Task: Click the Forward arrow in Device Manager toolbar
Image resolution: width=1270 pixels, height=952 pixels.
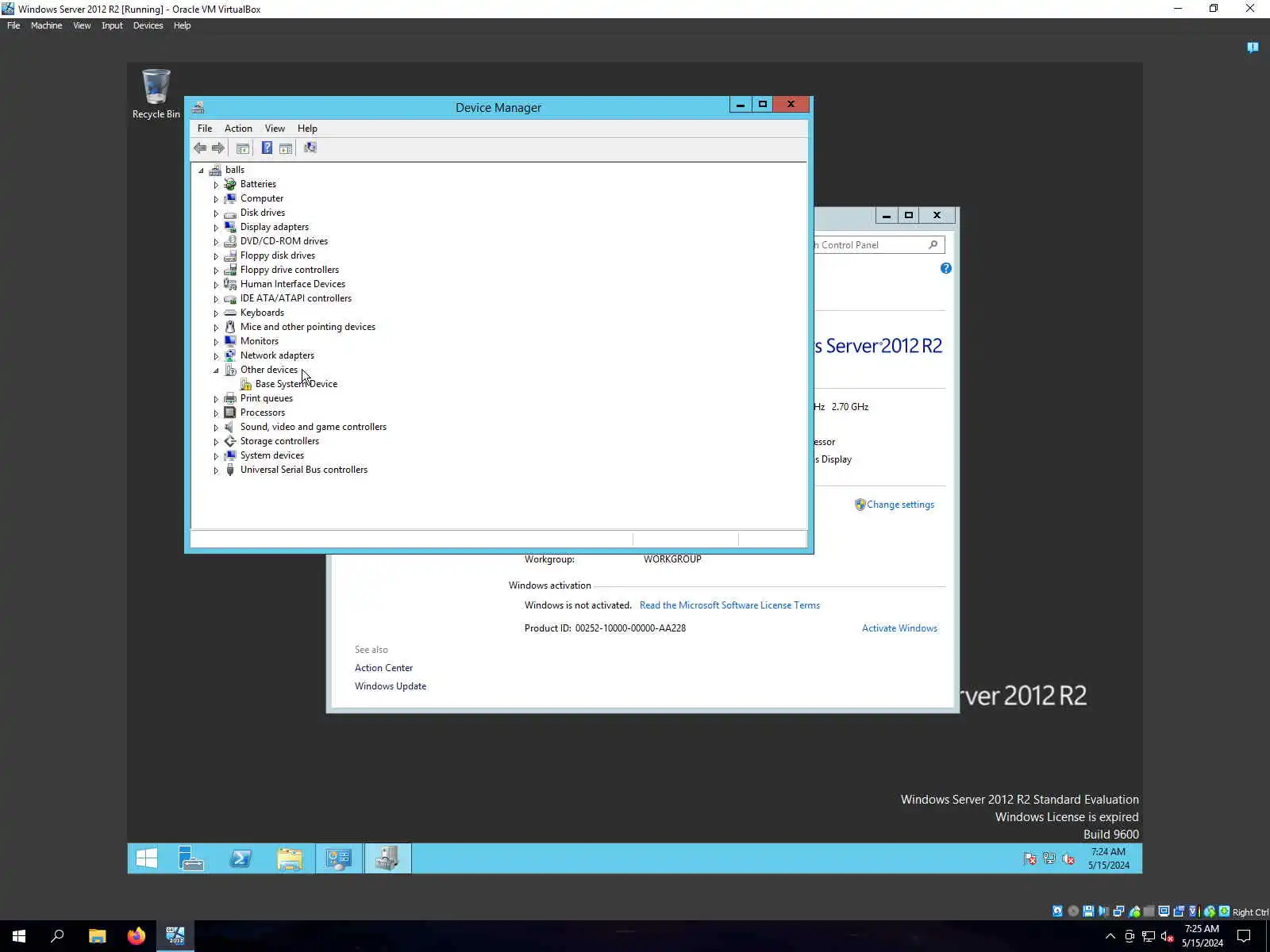Action: 218,148
